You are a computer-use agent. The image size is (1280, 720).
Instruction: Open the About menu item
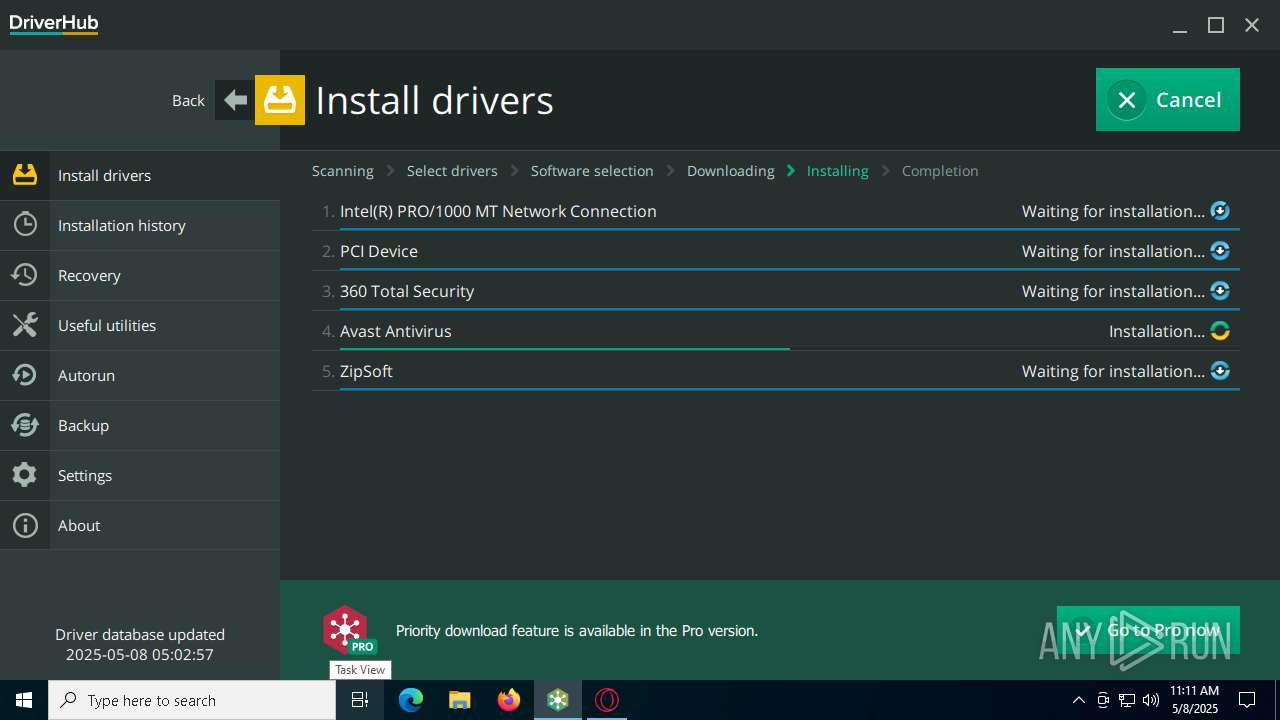(140, 525)
